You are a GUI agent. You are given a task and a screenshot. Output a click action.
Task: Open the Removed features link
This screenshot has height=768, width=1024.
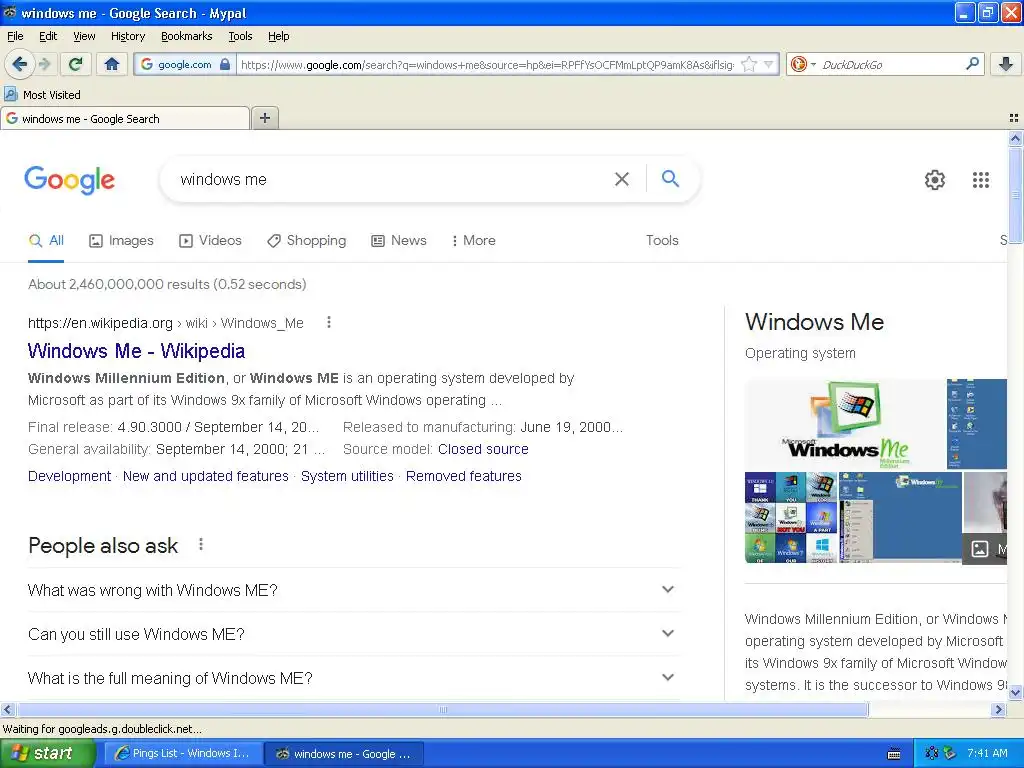tap(463, 476)
